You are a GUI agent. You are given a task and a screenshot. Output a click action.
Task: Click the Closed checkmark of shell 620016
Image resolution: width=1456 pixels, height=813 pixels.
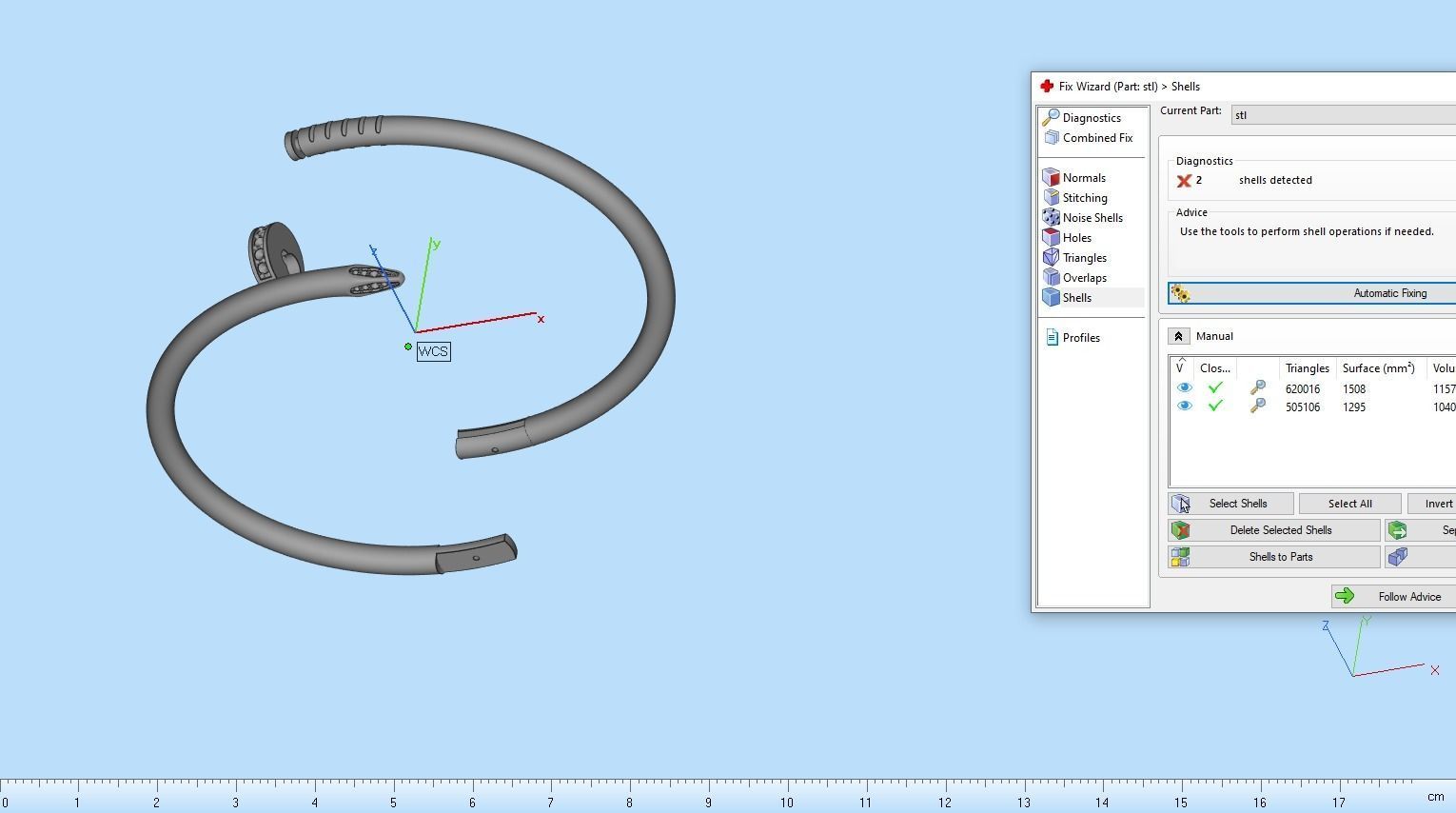(1215, 388)
